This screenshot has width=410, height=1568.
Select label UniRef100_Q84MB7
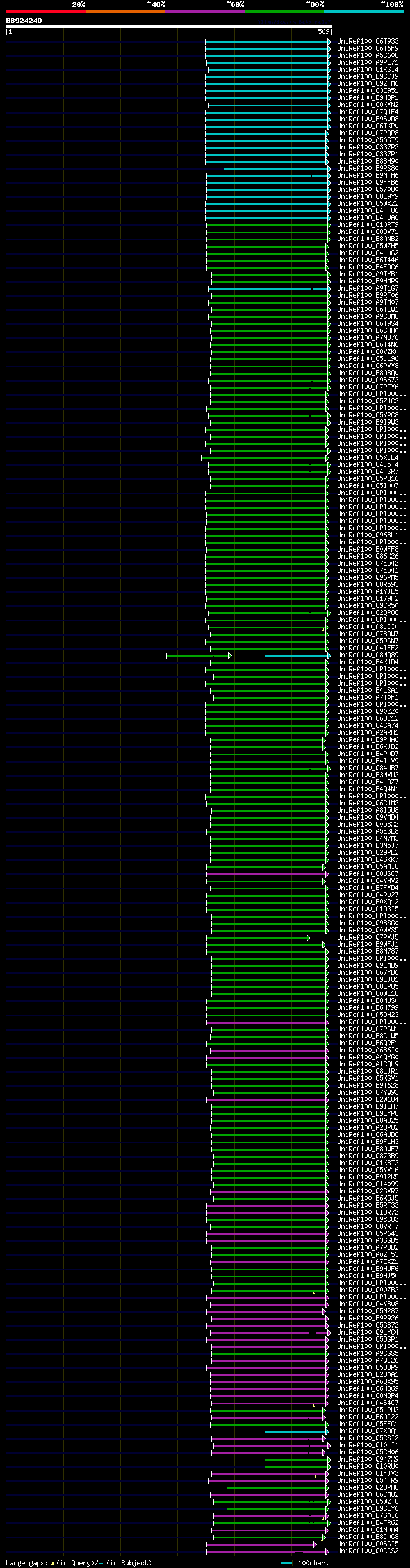pyautogui.click(x=368, y=768)
